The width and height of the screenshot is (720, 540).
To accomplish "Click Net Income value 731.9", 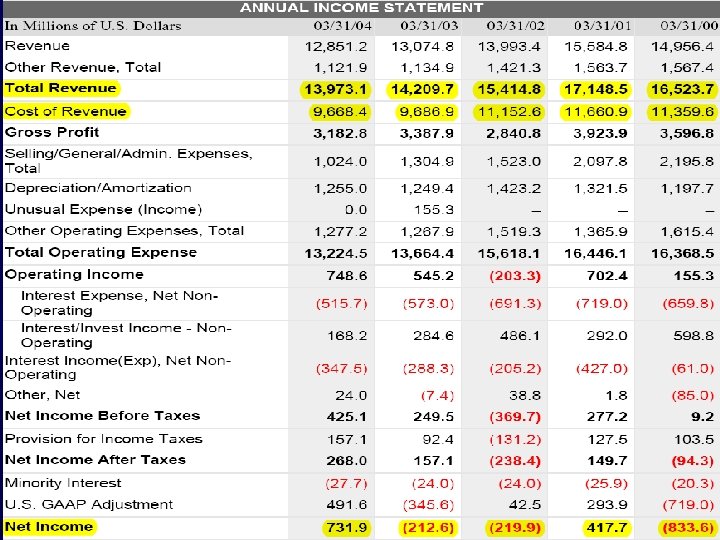I will (x=347, y=528).
